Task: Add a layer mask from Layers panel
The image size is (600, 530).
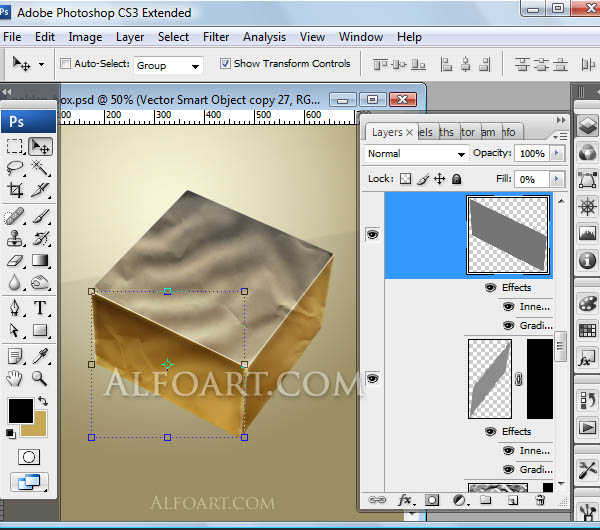Action: point(432,500)
